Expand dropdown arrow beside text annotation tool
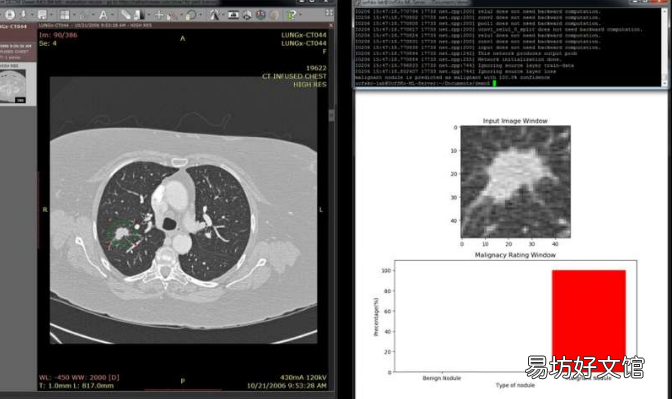Image resolution: width=672 pixels, height=399 pixels. (x=112, y=15)
